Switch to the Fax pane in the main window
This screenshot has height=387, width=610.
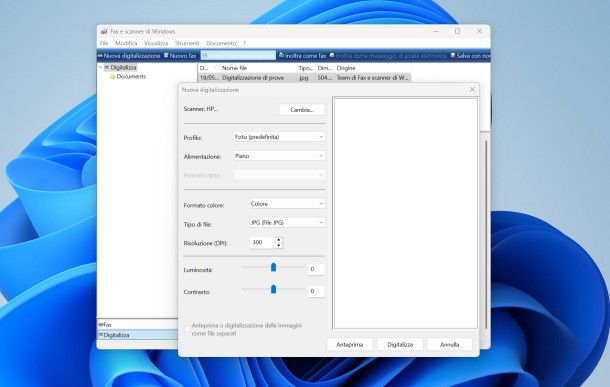coord(137,324)
